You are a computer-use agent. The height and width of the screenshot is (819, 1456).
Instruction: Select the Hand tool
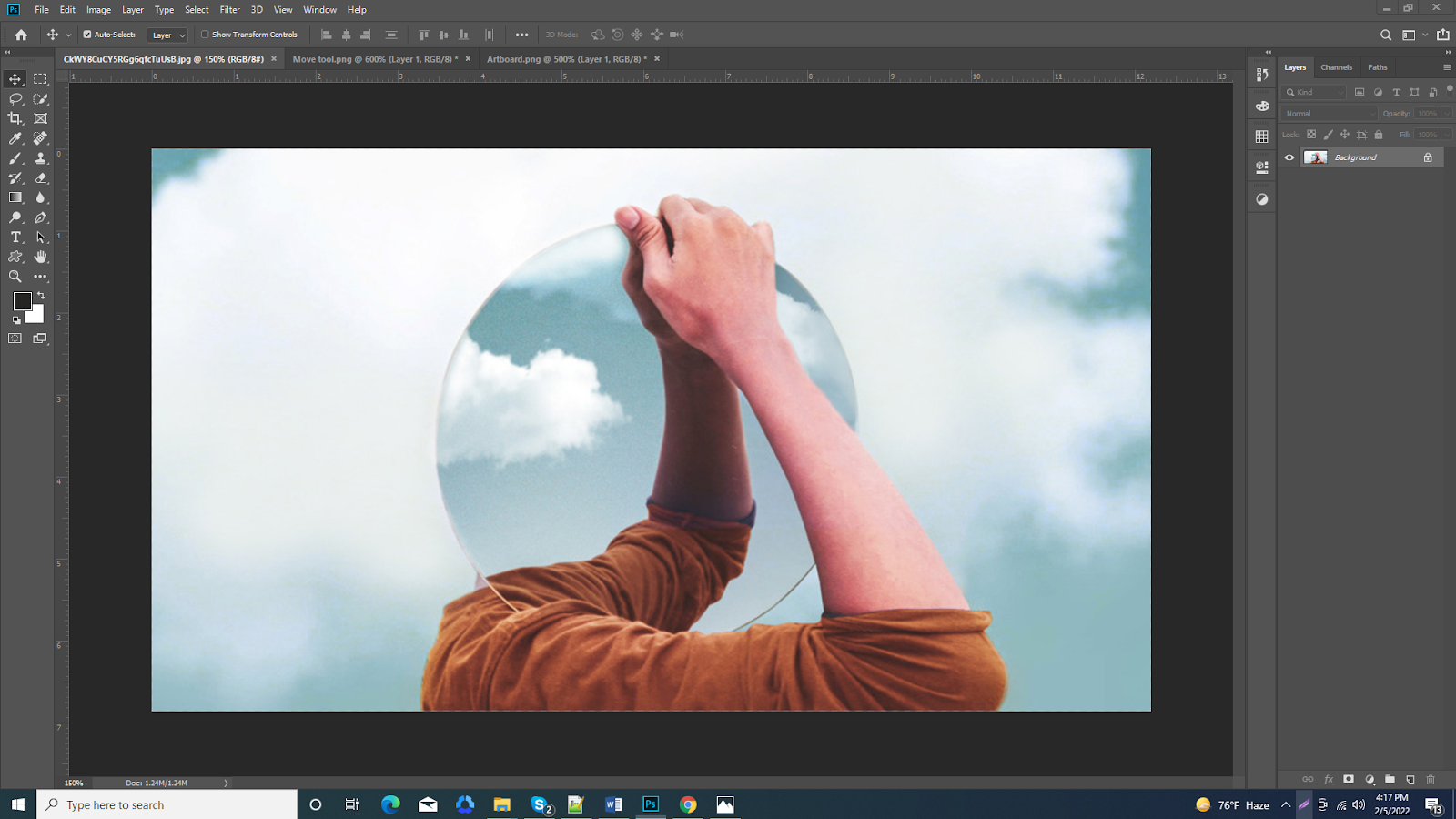pyautogui.click(x=40, y=257)
